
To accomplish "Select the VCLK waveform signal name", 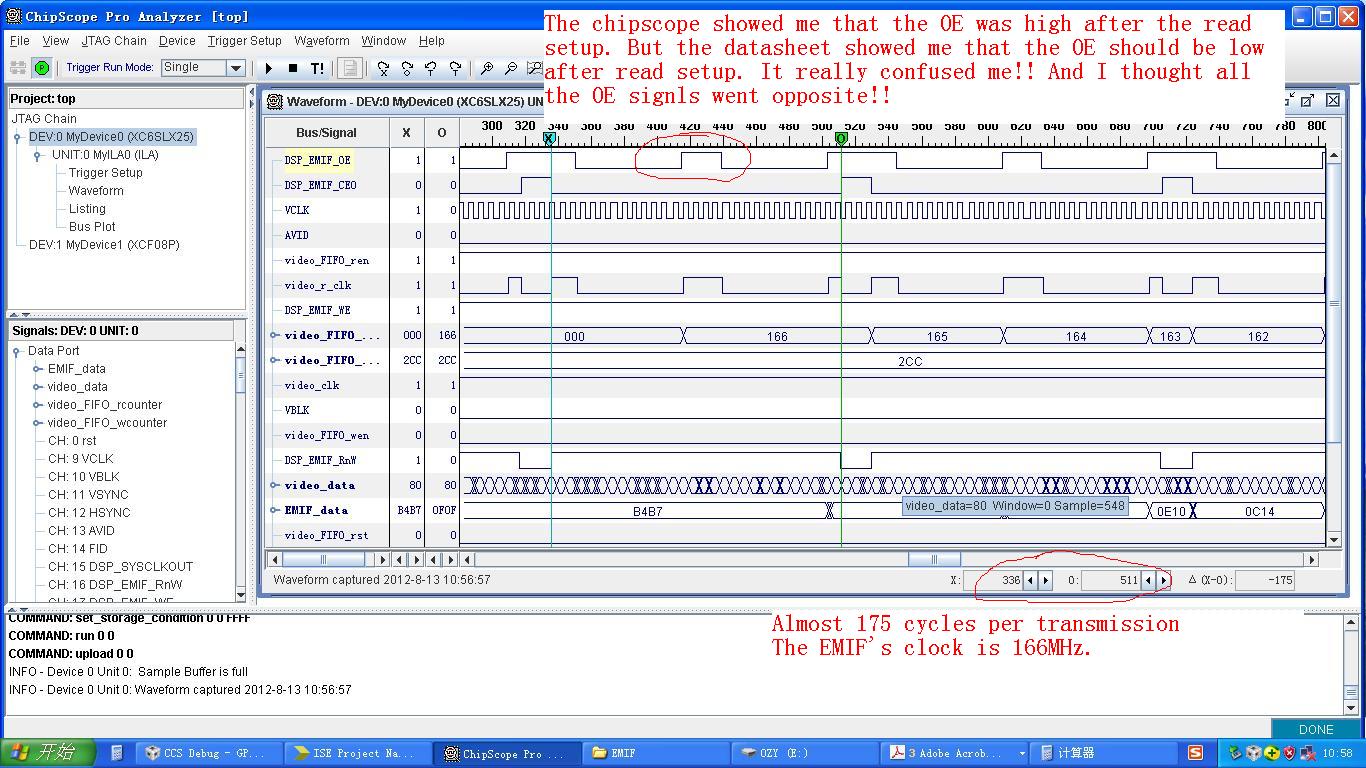I will pyautogui.click(x=297, y=210).
